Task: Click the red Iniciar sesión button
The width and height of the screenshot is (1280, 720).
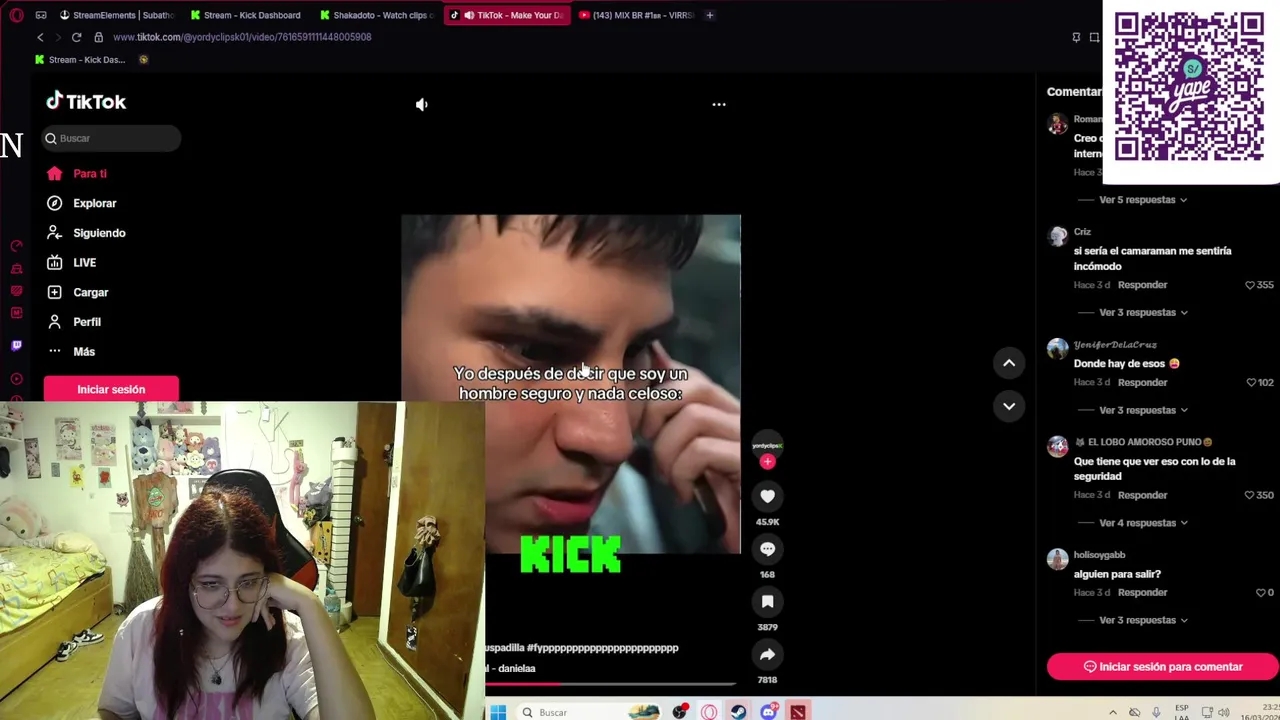Action: click(111, 389)
